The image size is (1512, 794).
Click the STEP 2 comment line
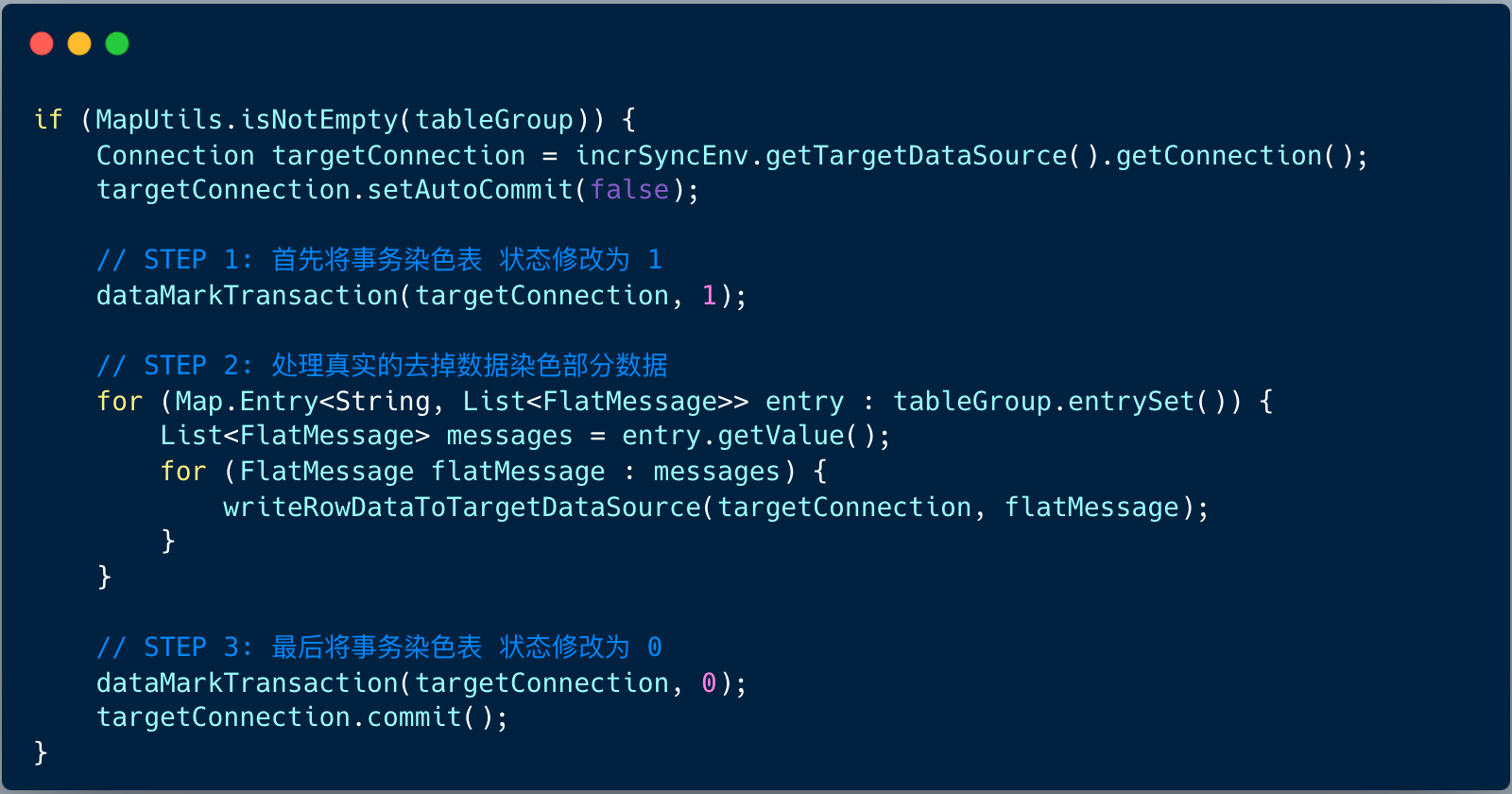[382, 366]
